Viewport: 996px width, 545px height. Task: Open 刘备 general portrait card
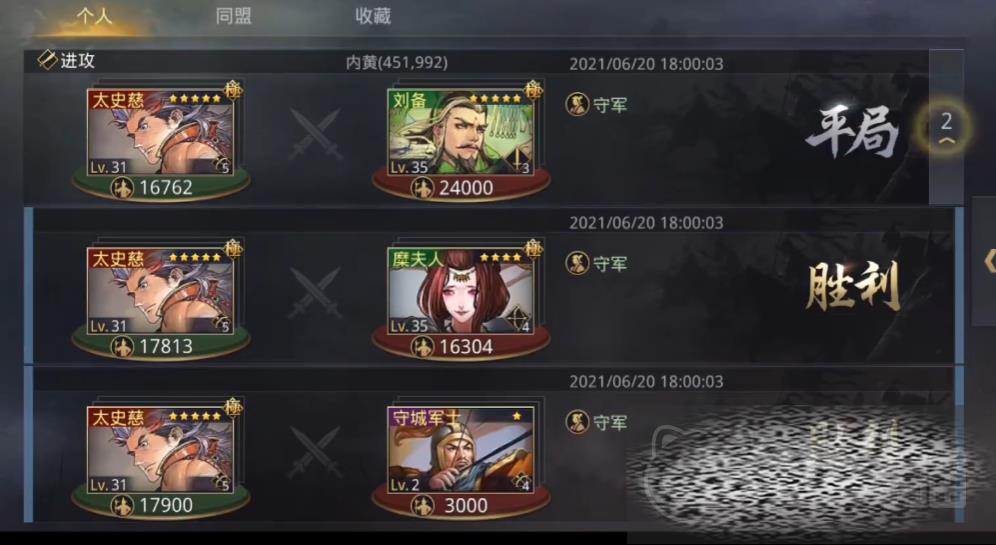(462, 131)
